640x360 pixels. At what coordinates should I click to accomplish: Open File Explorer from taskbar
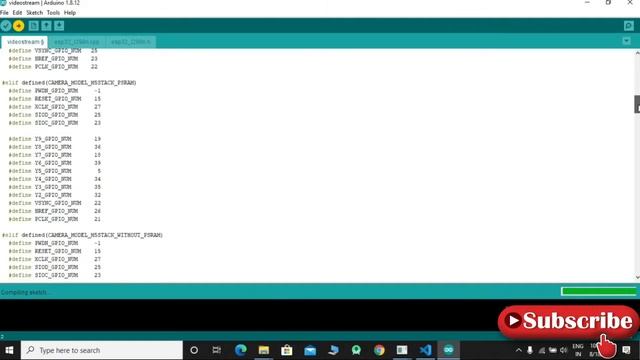[264, 350]
